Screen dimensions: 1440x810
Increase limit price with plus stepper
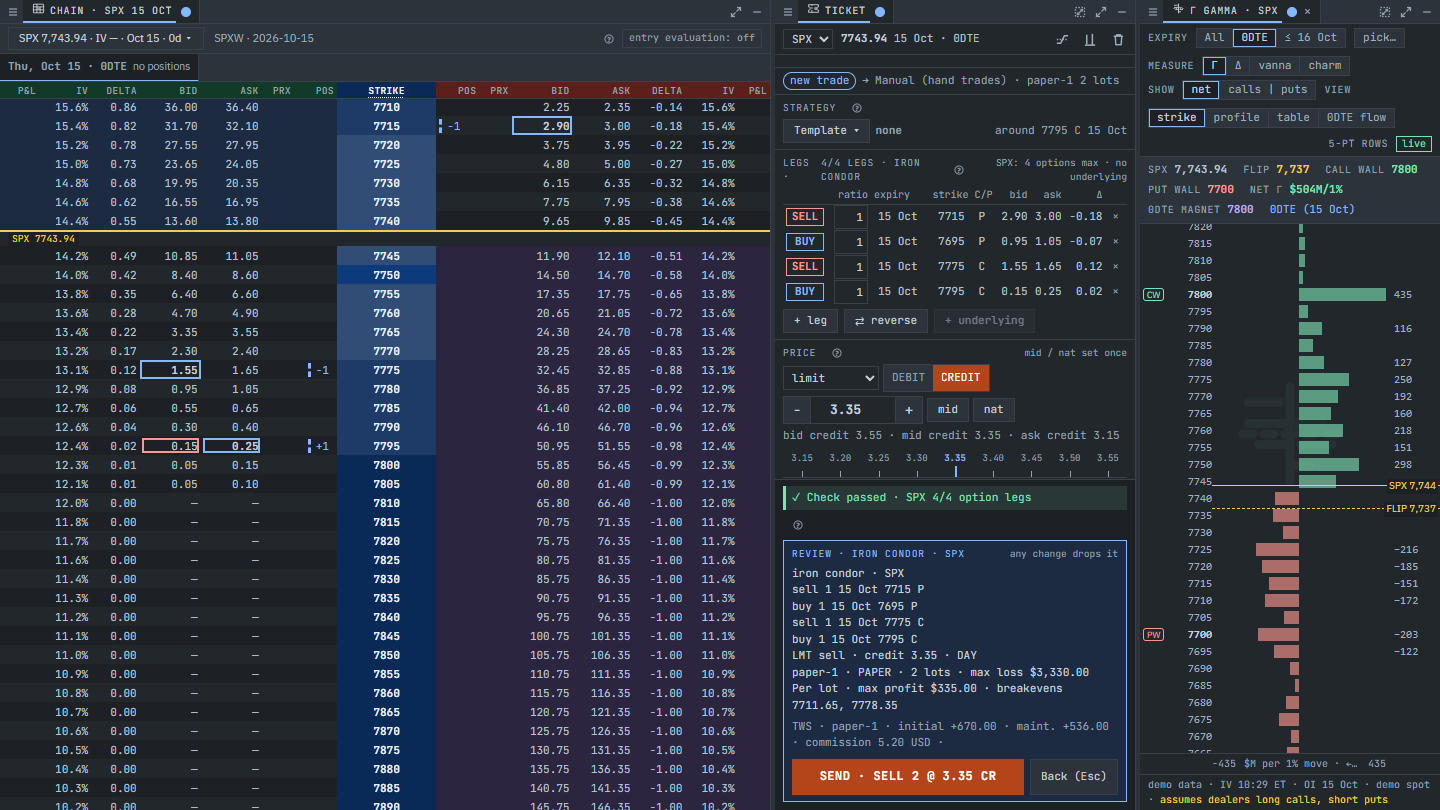(908, 409)
